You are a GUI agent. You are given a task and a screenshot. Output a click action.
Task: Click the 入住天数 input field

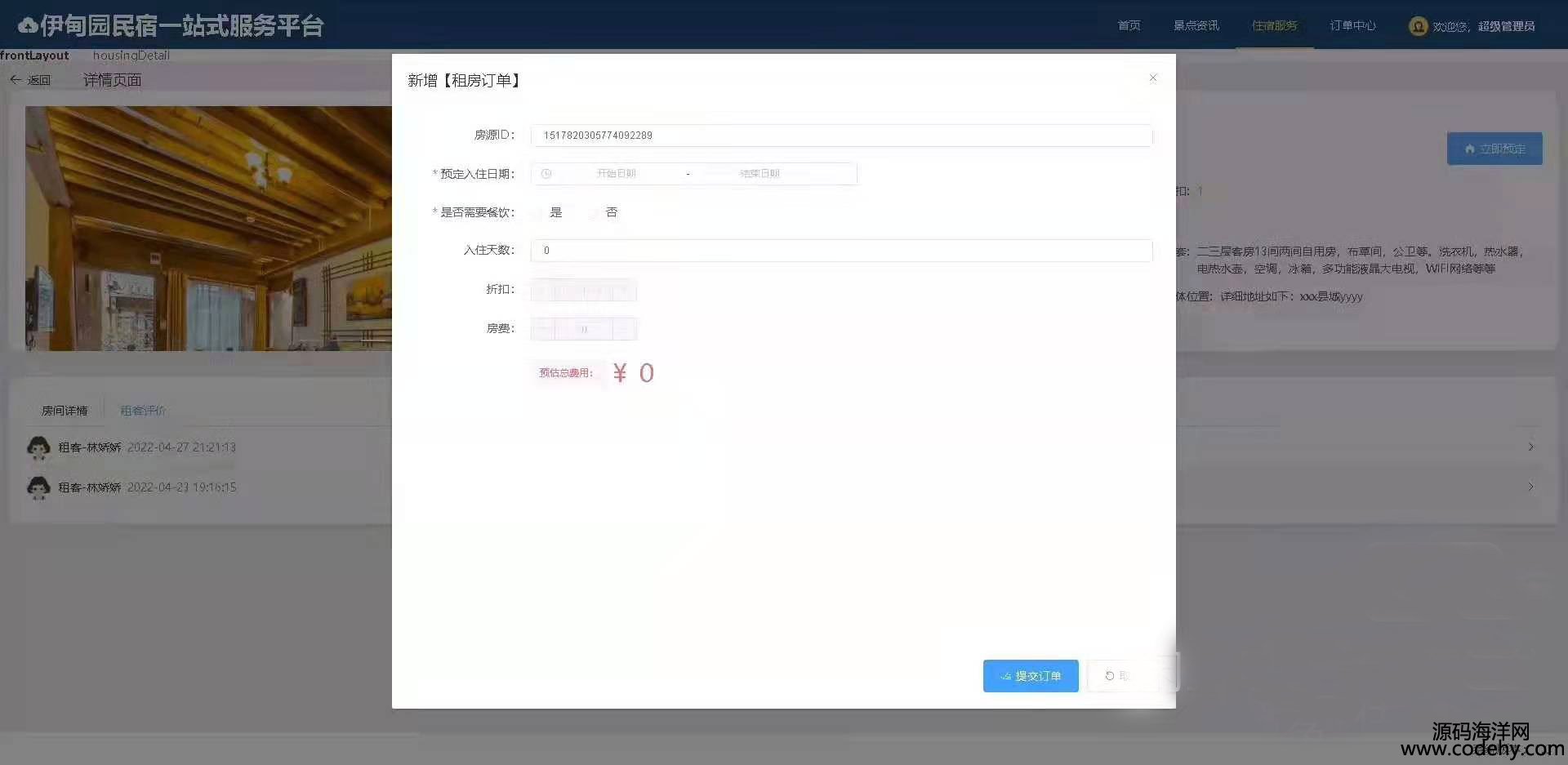pyautogui.click(x=841, y=251)
